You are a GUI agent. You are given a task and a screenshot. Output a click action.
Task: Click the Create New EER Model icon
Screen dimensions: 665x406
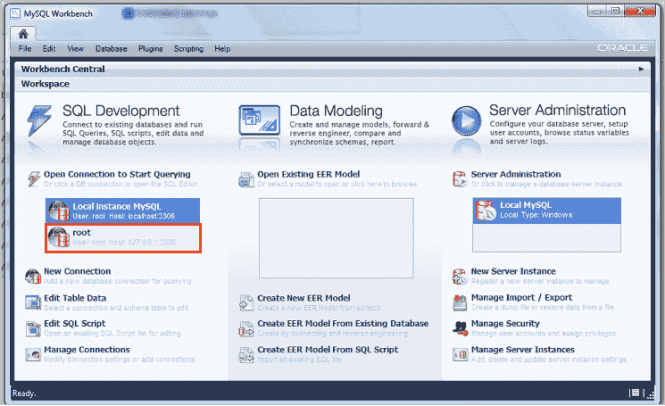click(x=246, y=303)
